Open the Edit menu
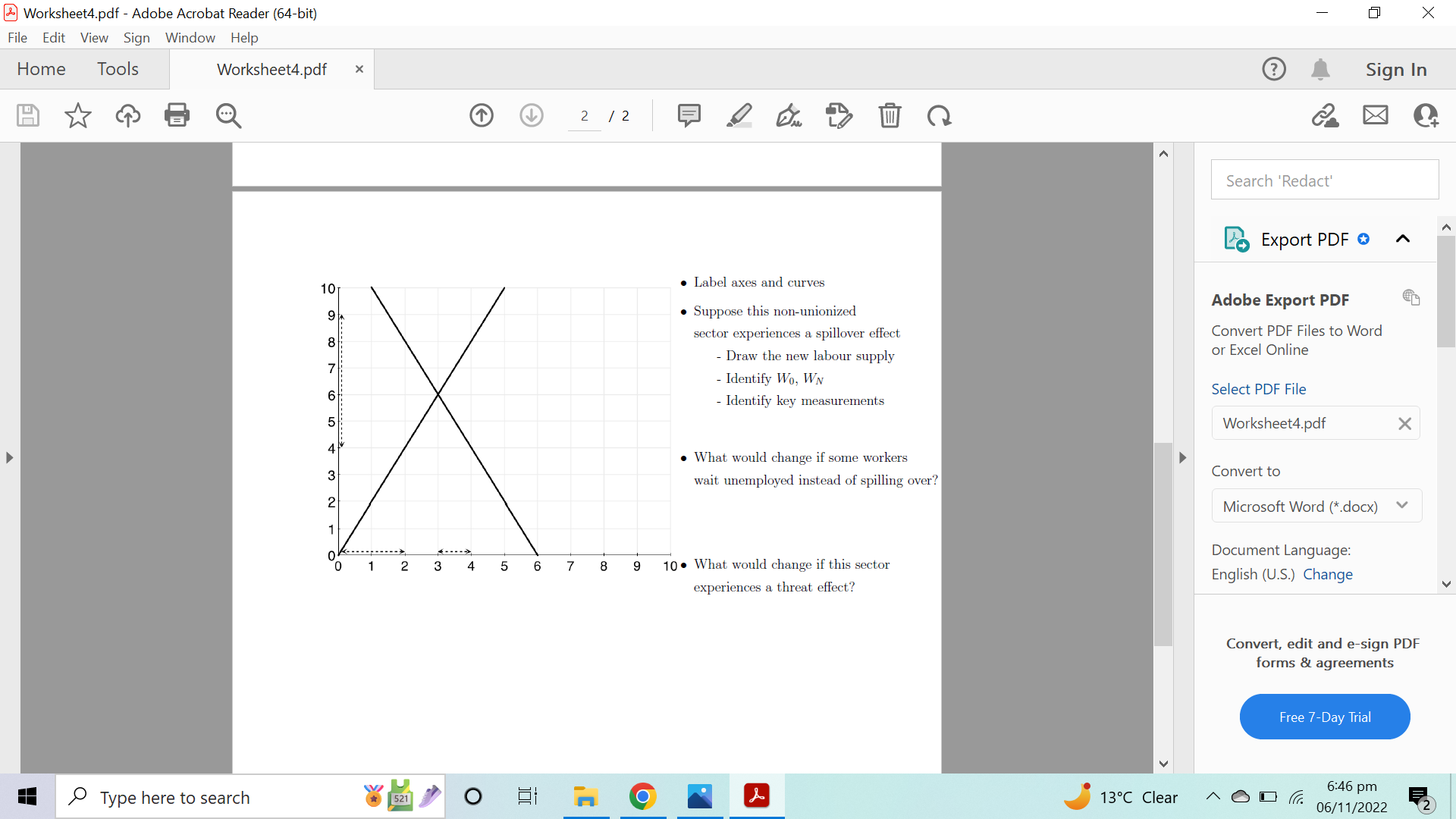 53,37
